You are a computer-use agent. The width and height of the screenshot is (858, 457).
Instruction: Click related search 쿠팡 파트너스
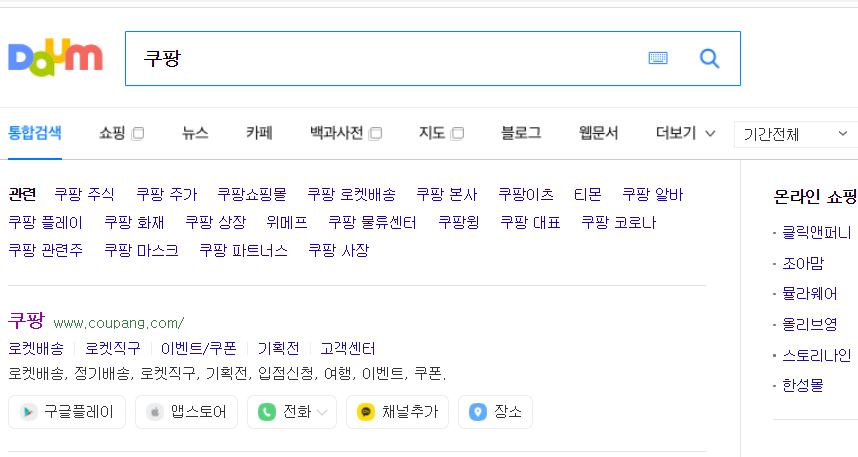tap(243, 250)
